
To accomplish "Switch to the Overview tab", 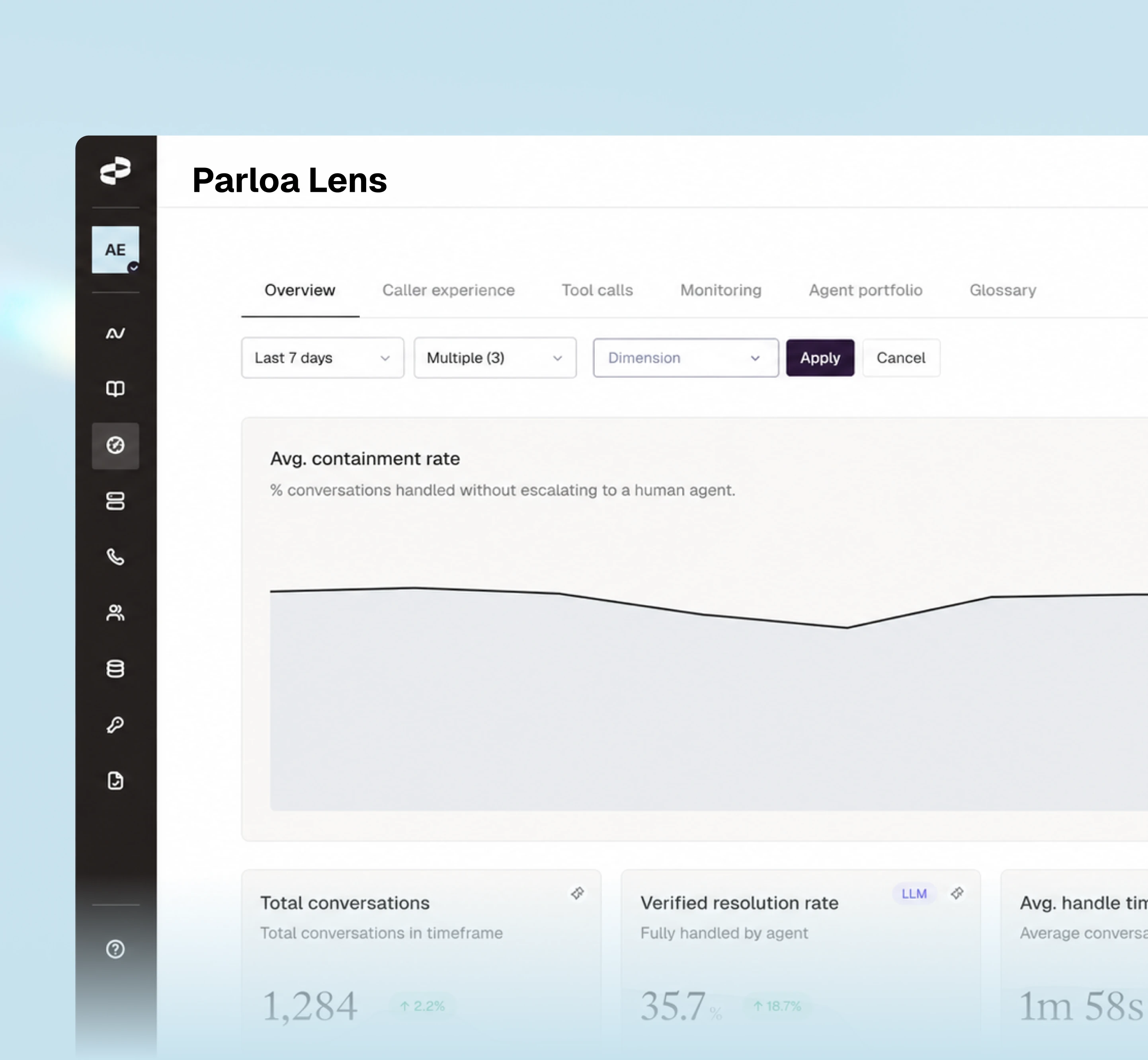I will [x=300, y=290].
